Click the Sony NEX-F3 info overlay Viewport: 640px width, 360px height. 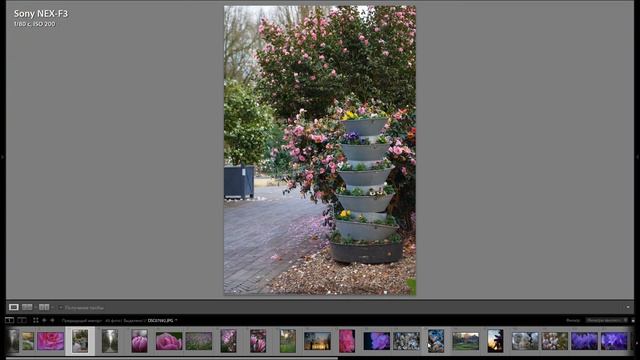point(41,18)
